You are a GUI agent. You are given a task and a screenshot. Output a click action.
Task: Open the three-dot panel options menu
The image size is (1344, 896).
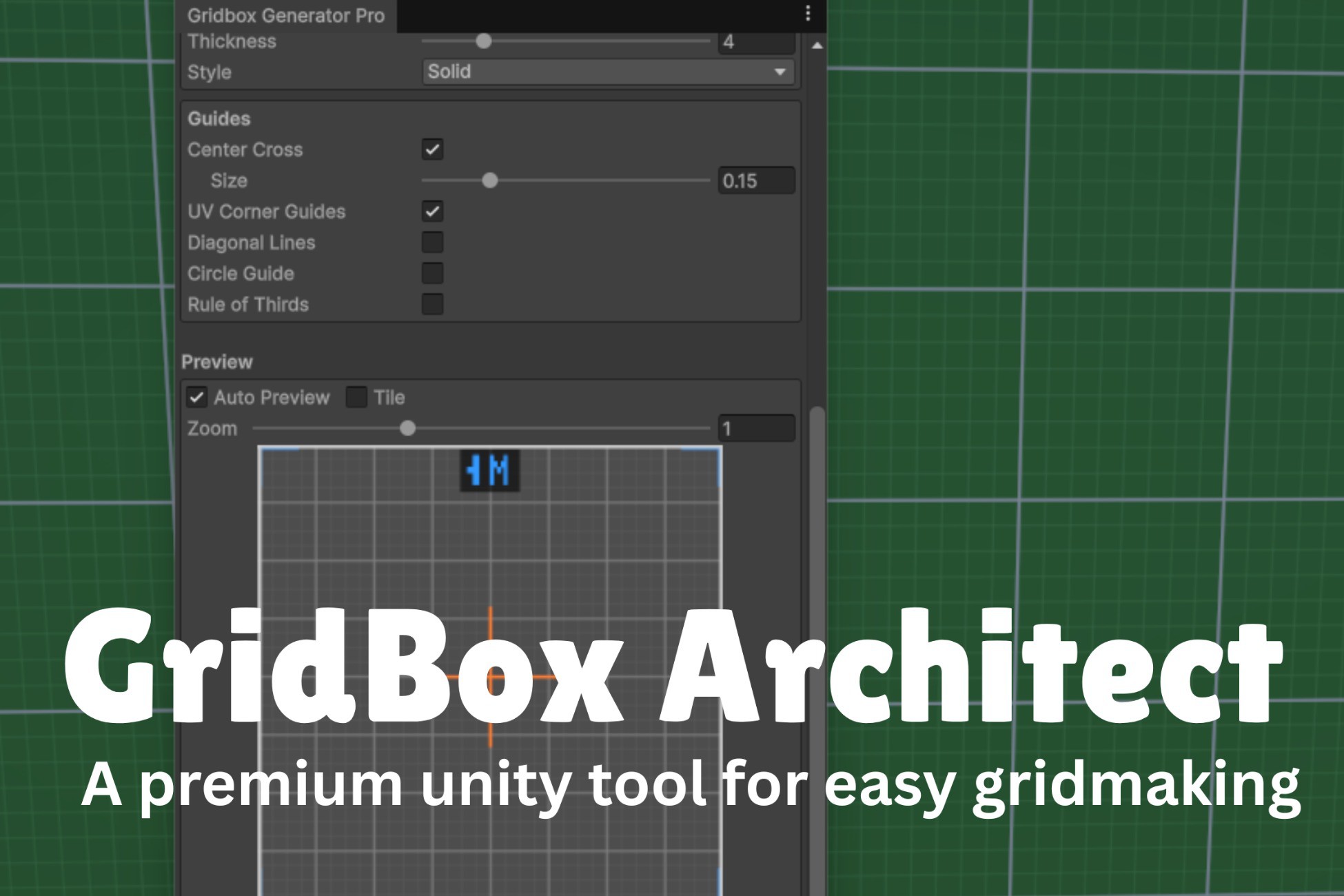808,14
